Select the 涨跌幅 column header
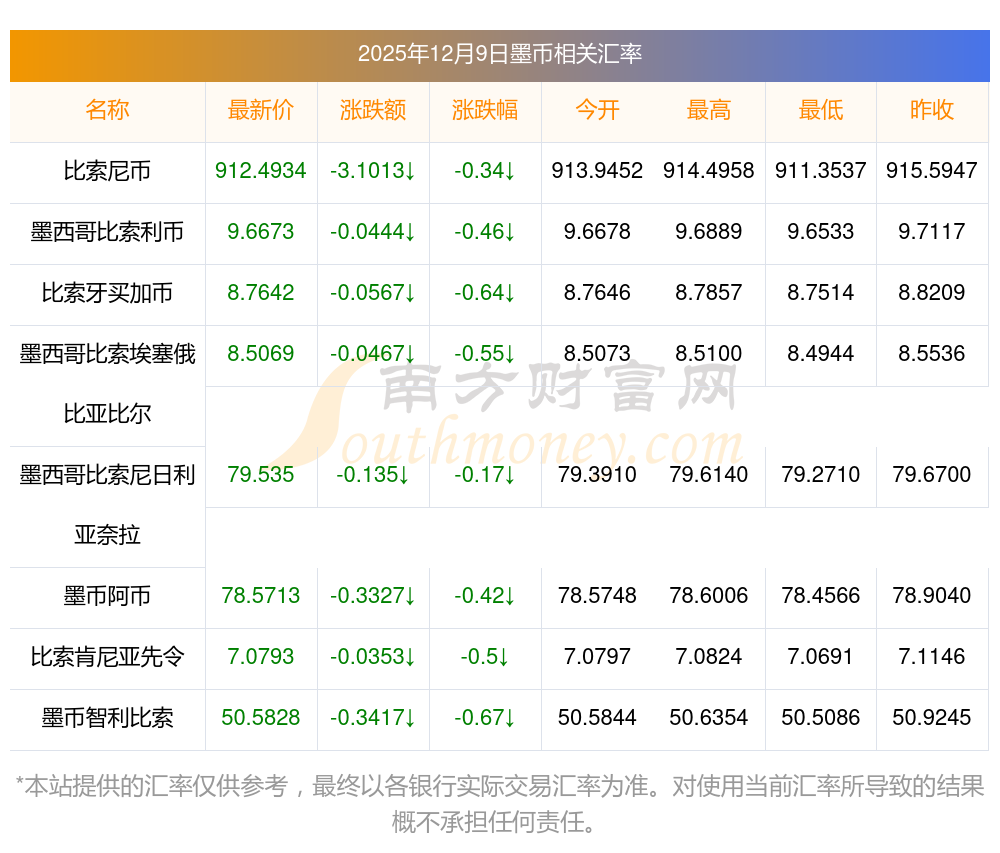Screen dimensions: 1000x853 485,110
